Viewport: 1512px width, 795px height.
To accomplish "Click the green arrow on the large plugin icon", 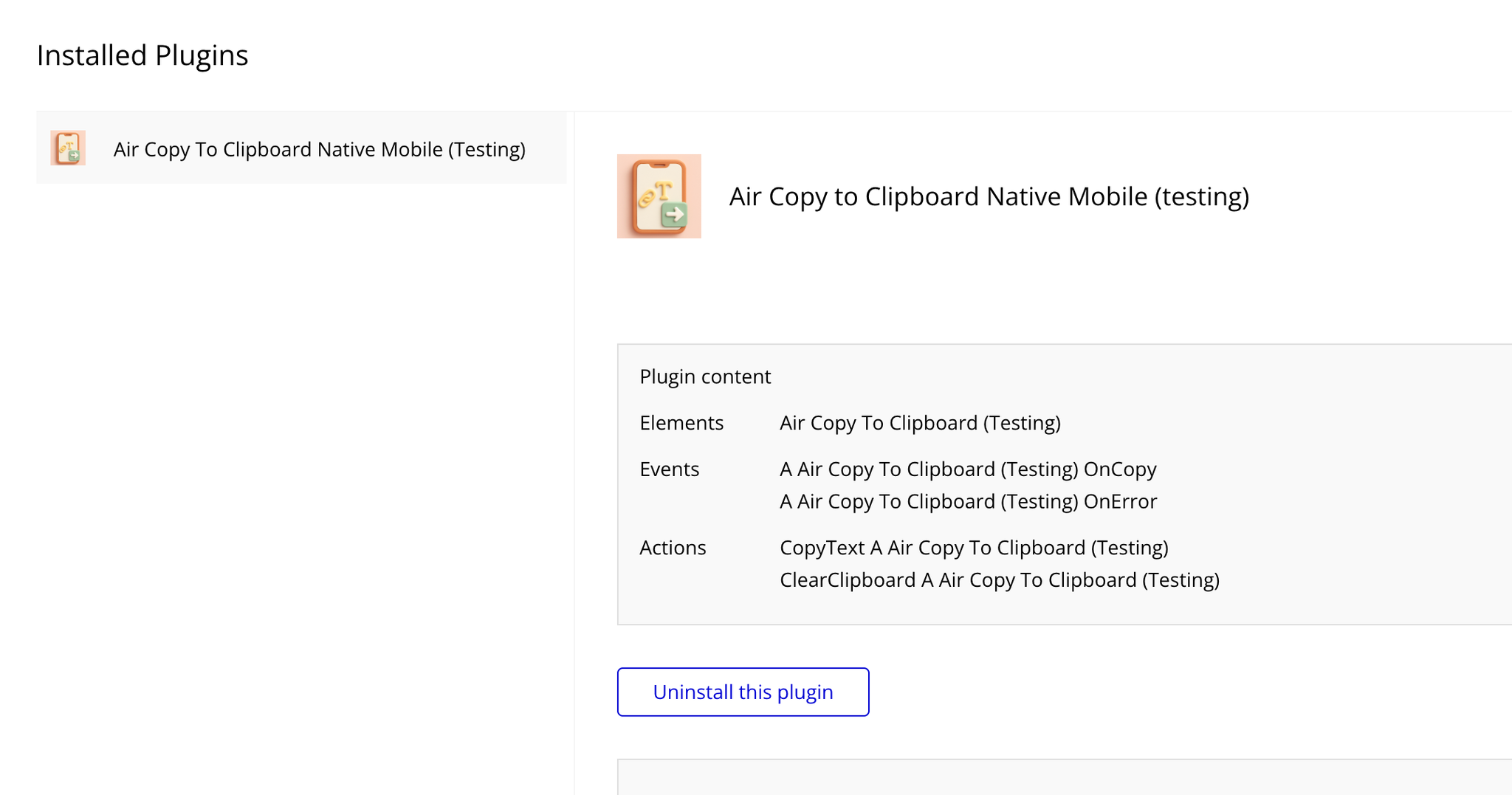I will coord(674,216).
